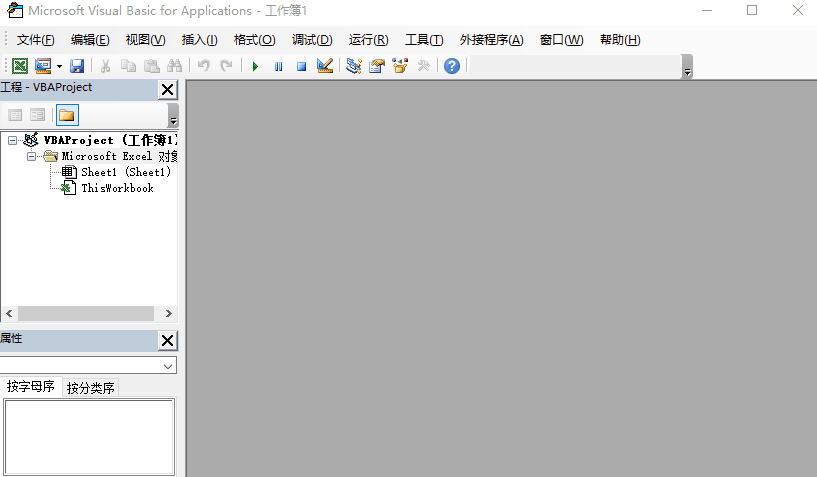Select Sheet1 (Sheet1) in project tree
The height and width of the screenshot is (477, 817).
126,172
